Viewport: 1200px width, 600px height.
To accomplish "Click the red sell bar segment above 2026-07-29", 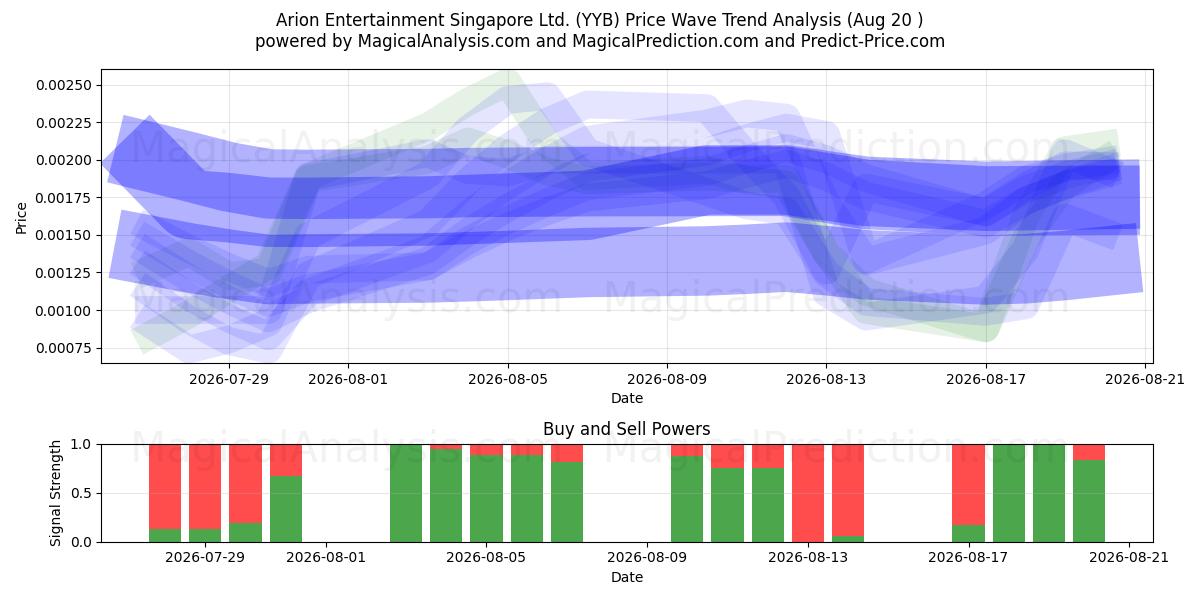I will (205, 486).
